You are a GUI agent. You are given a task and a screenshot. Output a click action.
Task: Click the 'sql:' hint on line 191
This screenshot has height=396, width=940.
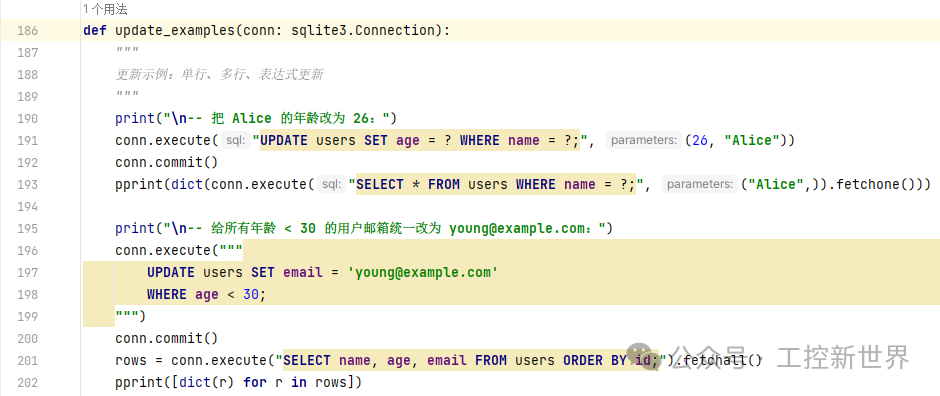tap(235, 141)
